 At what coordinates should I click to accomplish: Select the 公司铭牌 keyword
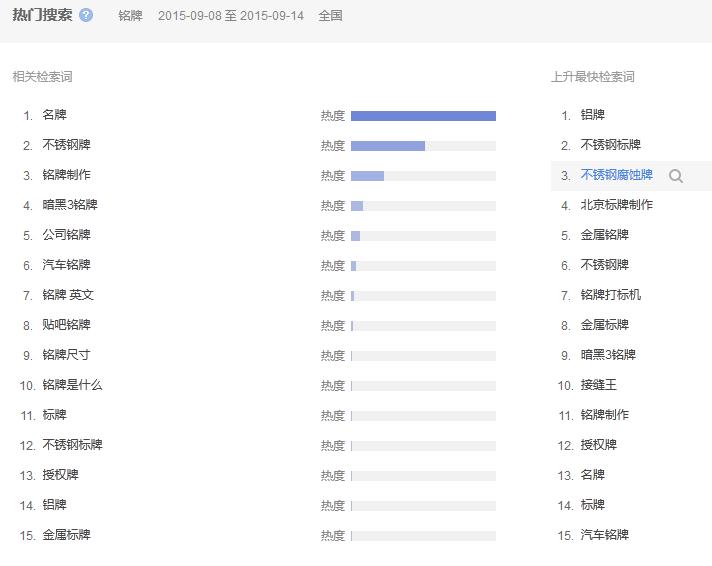[x=66, y=235]
